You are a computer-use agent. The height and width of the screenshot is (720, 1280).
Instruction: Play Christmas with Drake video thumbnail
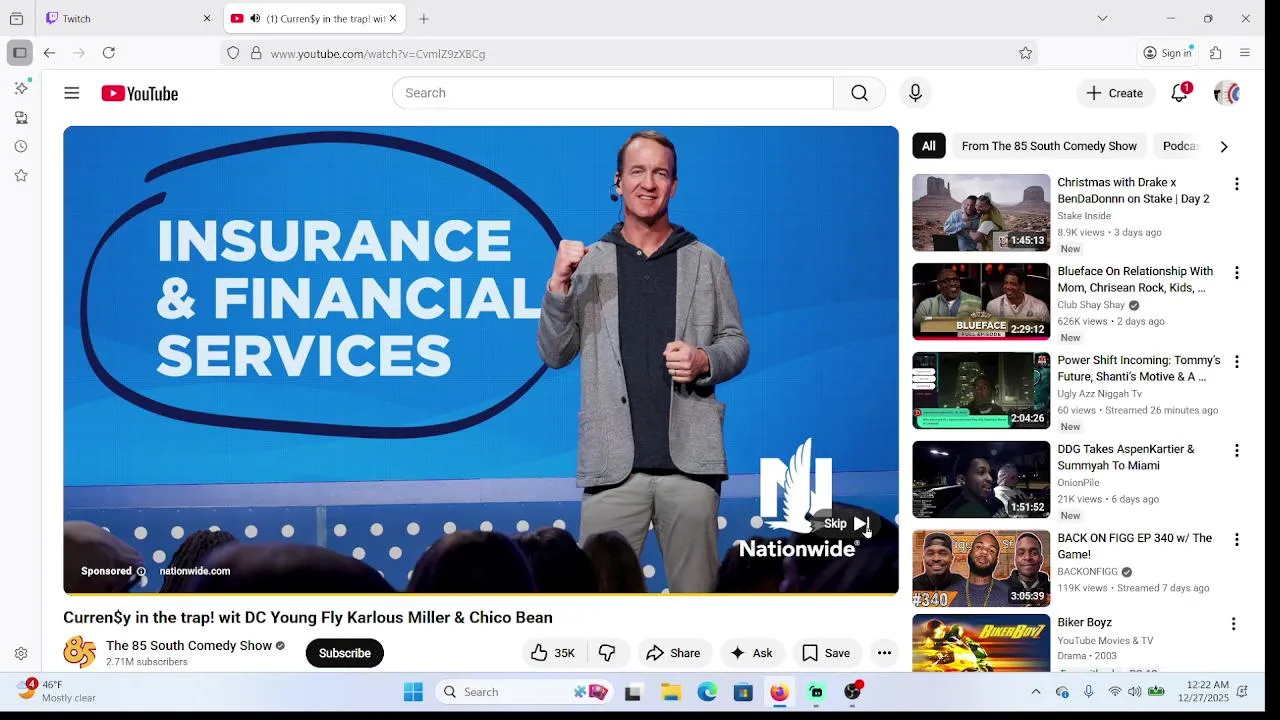[x=981, y=213]
